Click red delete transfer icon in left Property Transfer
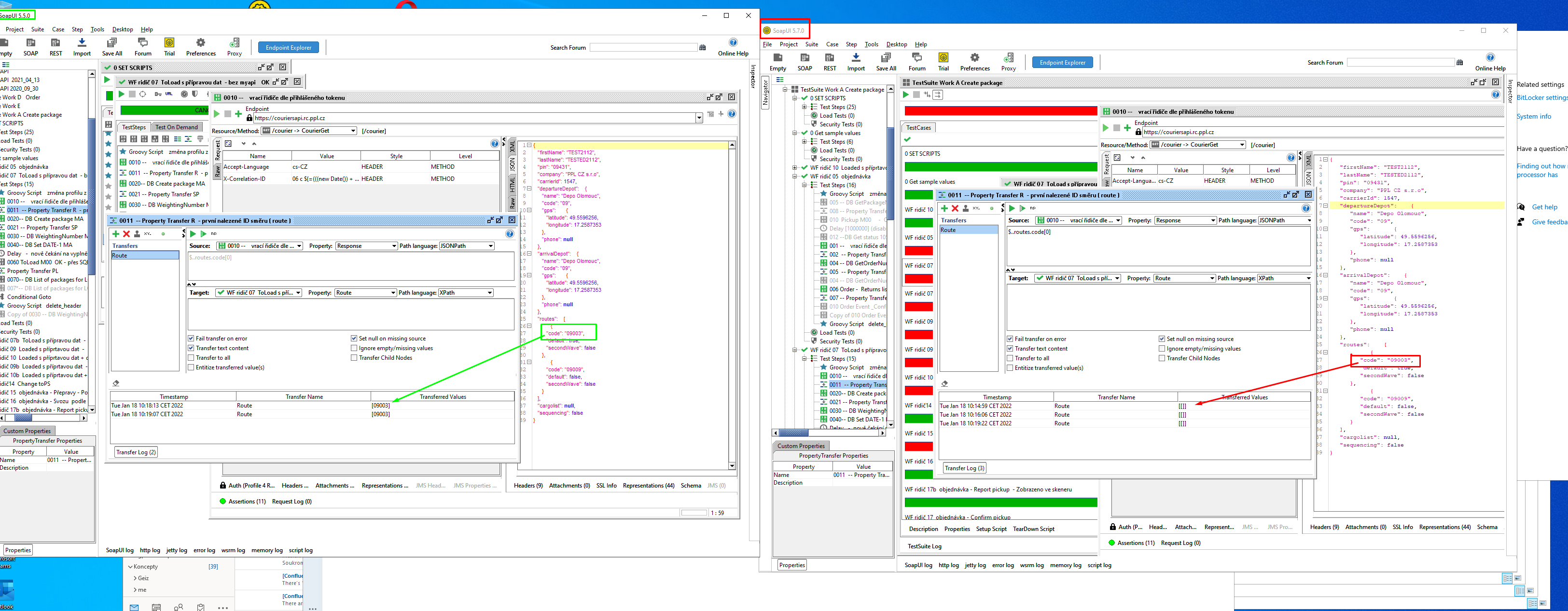 (126, 234)
